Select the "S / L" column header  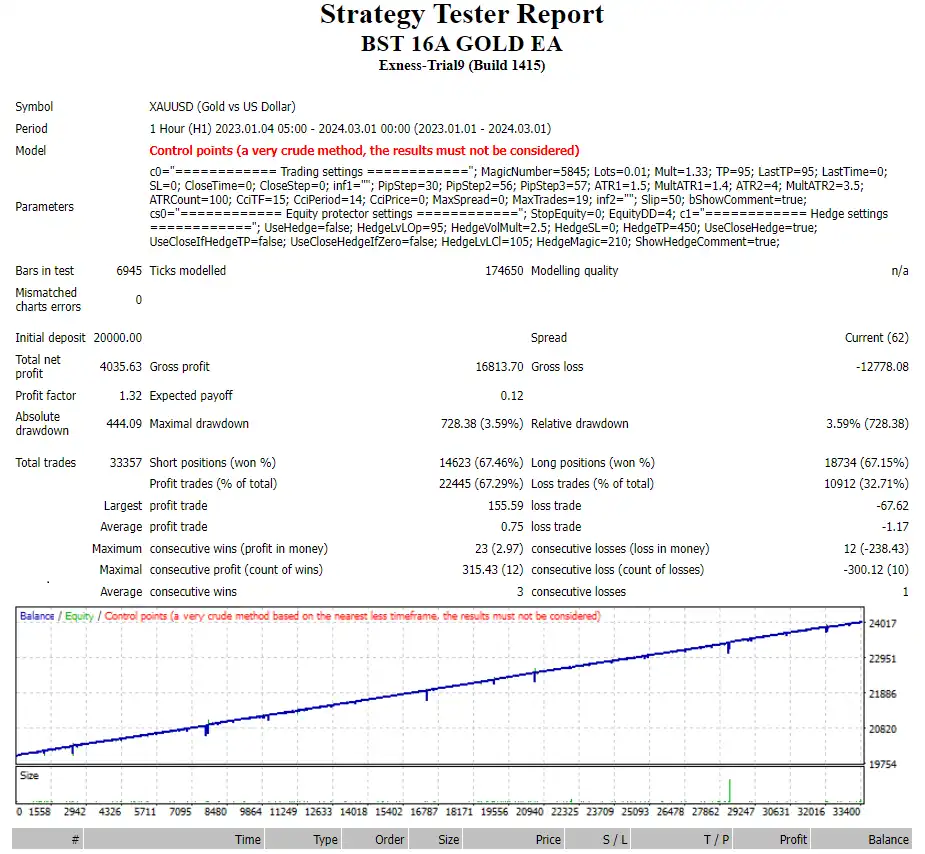coord(615,840)
